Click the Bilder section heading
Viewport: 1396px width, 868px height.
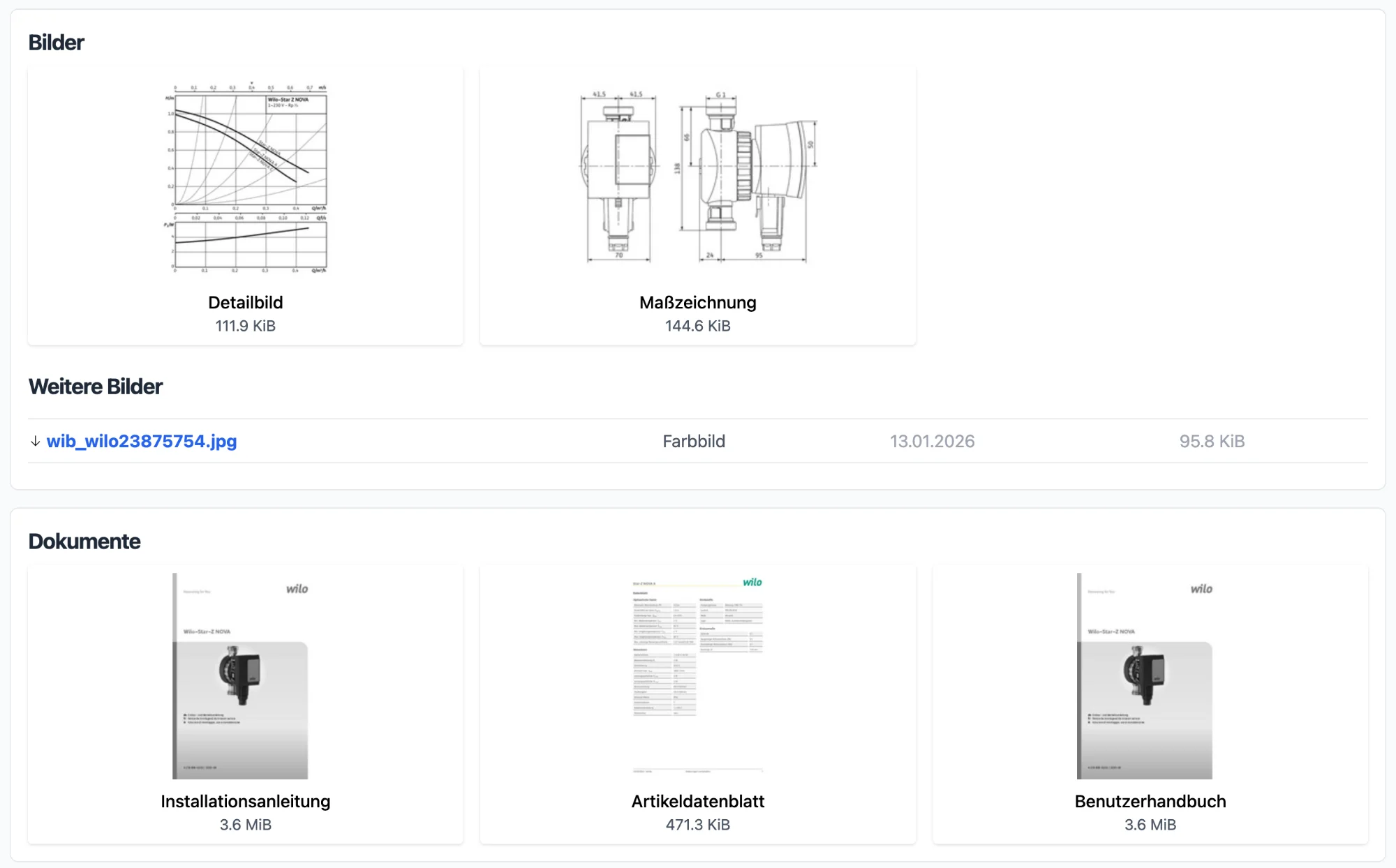(56, 42)
